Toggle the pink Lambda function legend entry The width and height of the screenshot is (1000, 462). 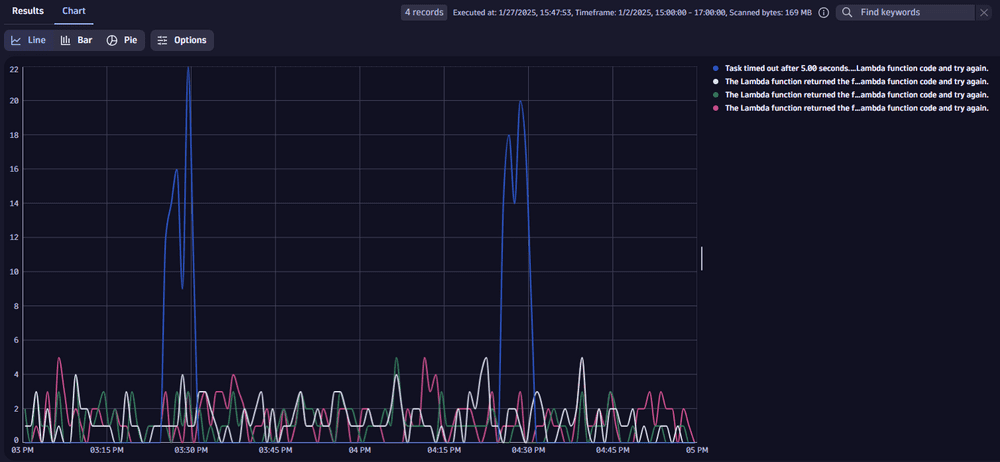[851, 108]
